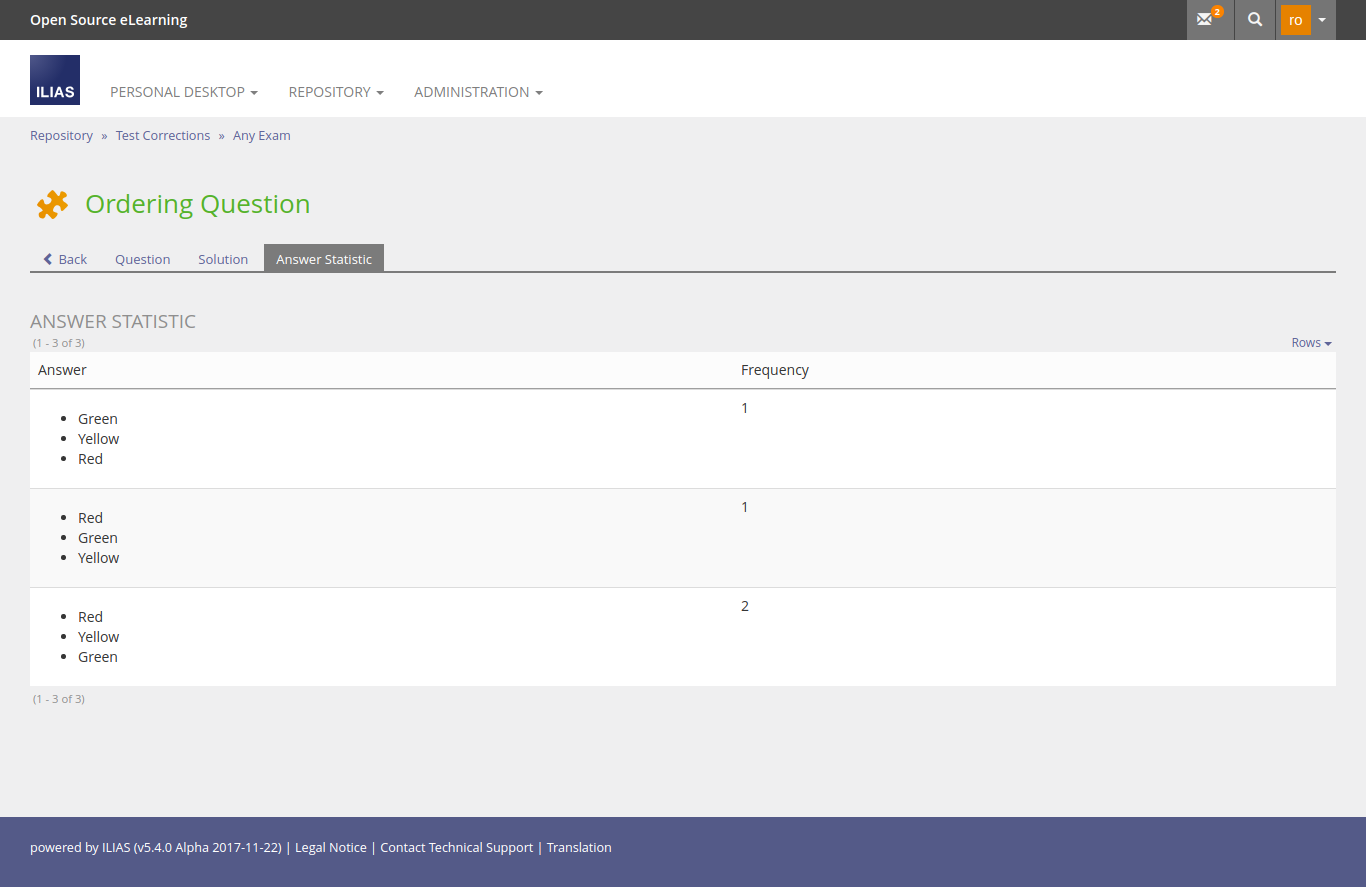Click the Translation footer link

point(579,848)
